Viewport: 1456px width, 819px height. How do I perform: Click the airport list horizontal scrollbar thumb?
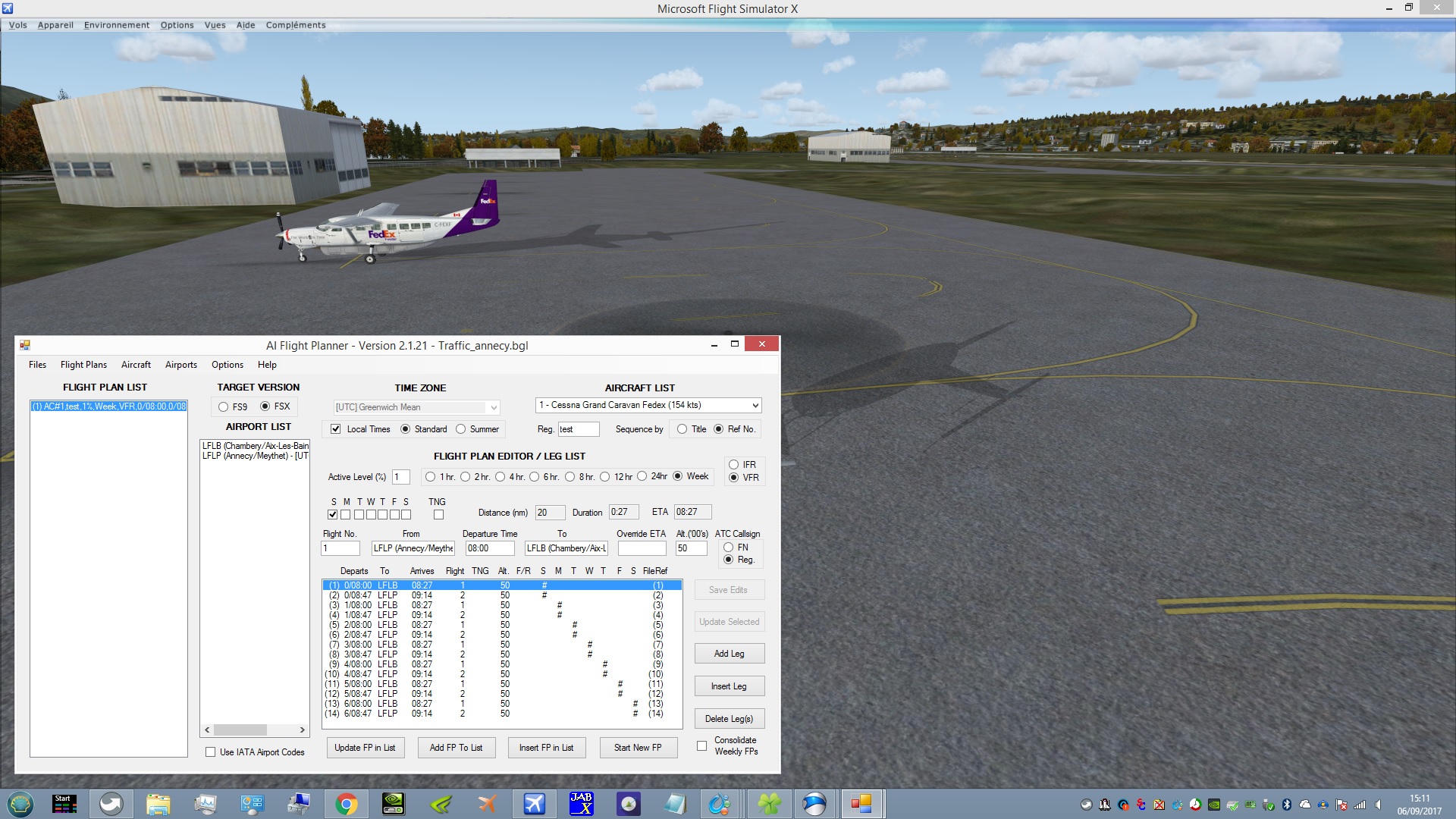tap(240, 730)
